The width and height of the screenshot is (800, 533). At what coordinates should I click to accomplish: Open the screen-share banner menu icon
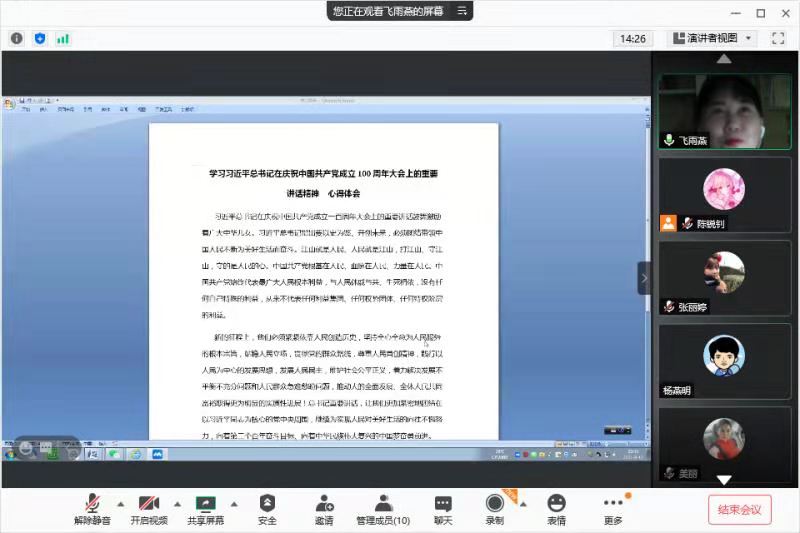tap(461, 11)
